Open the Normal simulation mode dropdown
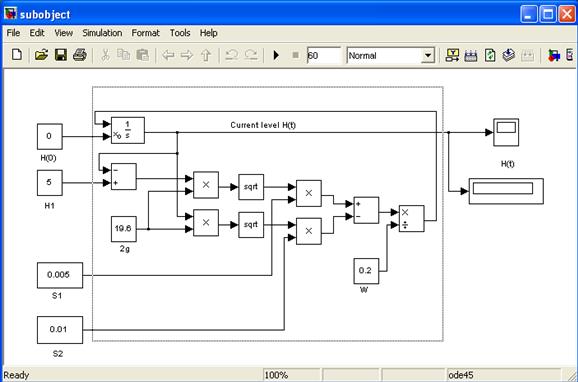This screenshot has width=578, height=382. point(428,56)
